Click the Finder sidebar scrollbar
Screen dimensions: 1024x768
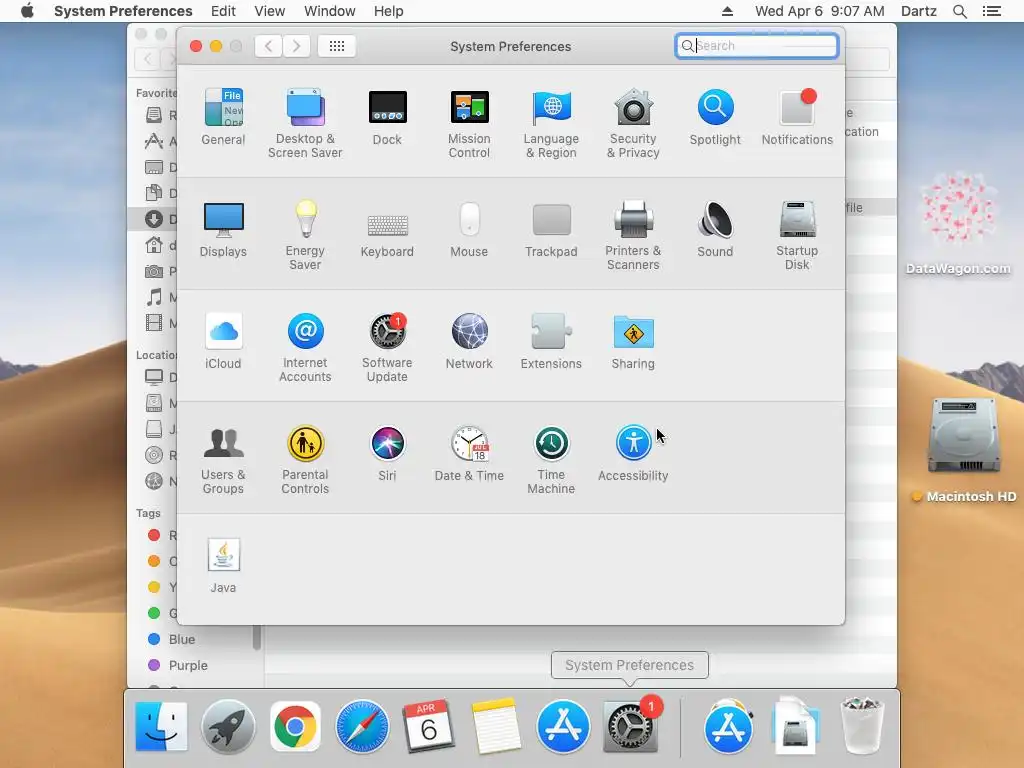pos(257,637)
